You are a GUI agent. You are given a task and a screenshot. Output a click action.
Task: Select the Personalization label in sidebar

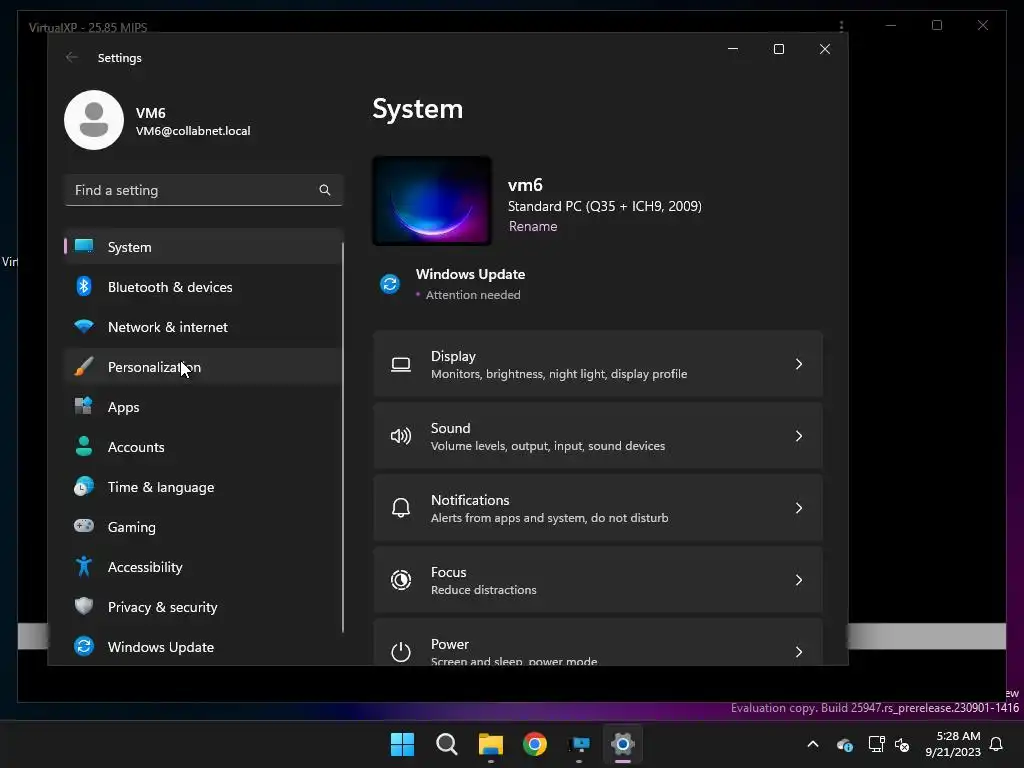154,367
